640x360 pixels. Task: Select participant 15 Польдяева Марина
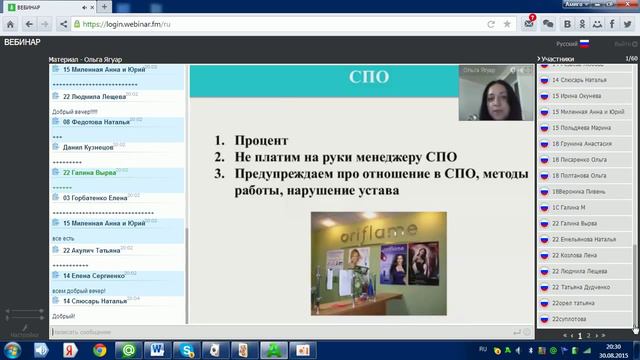[x=585, y=128]
